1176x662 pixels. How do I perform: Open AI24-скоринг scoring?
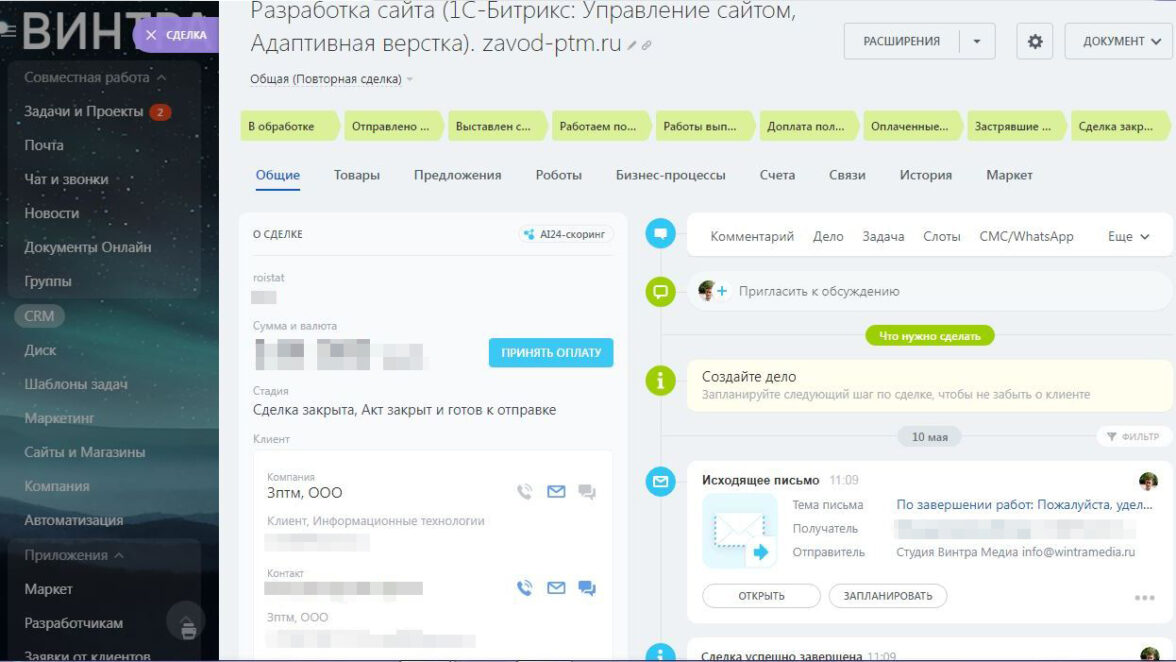(x=566, y=235)
